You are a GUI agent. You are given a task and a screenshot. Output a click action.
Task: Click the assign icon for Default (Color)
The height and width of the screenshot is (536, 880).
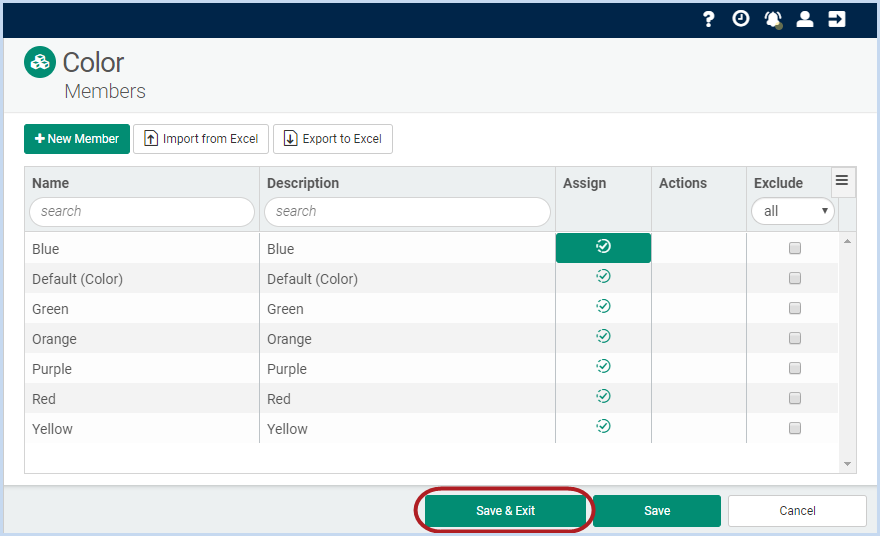point(603,276)
